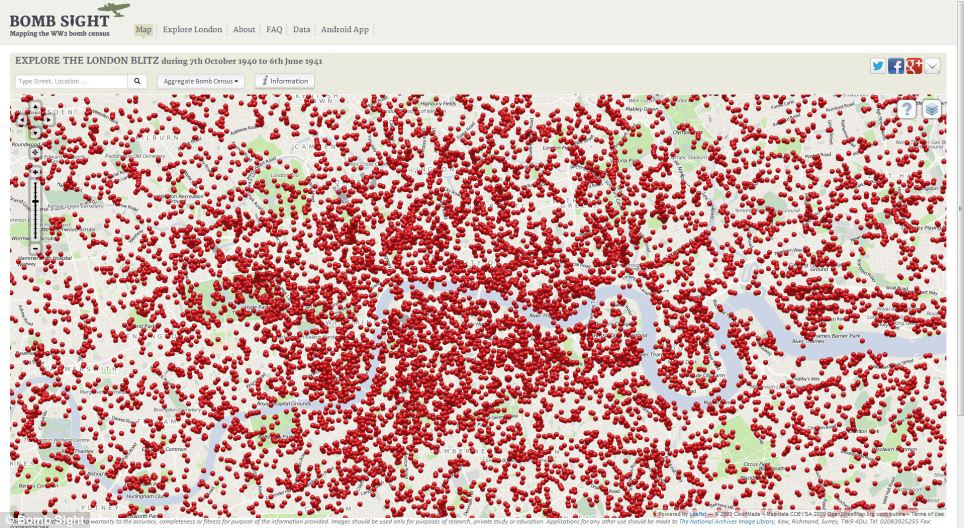Open the Android App page

pyautogui.click(x=345, y=29)
